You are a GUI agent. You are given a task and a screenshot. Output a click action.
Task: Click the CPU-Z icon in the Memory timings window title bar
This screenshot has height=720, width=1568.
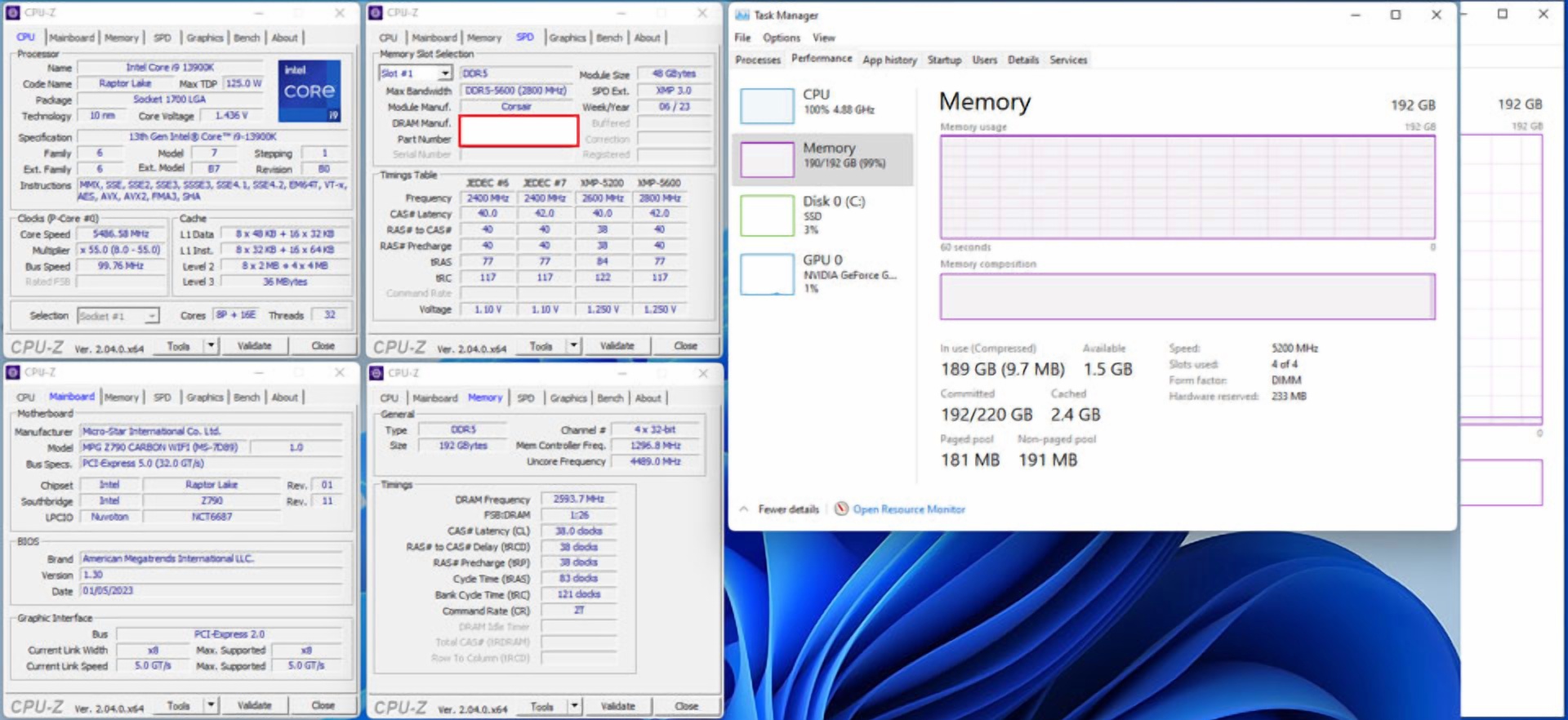click(x=376, y=373)
